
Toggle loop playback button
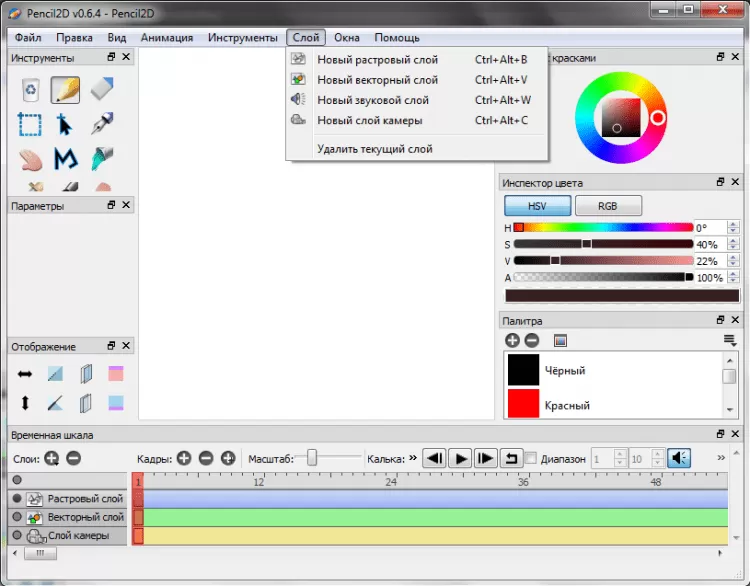coord(511,458)
